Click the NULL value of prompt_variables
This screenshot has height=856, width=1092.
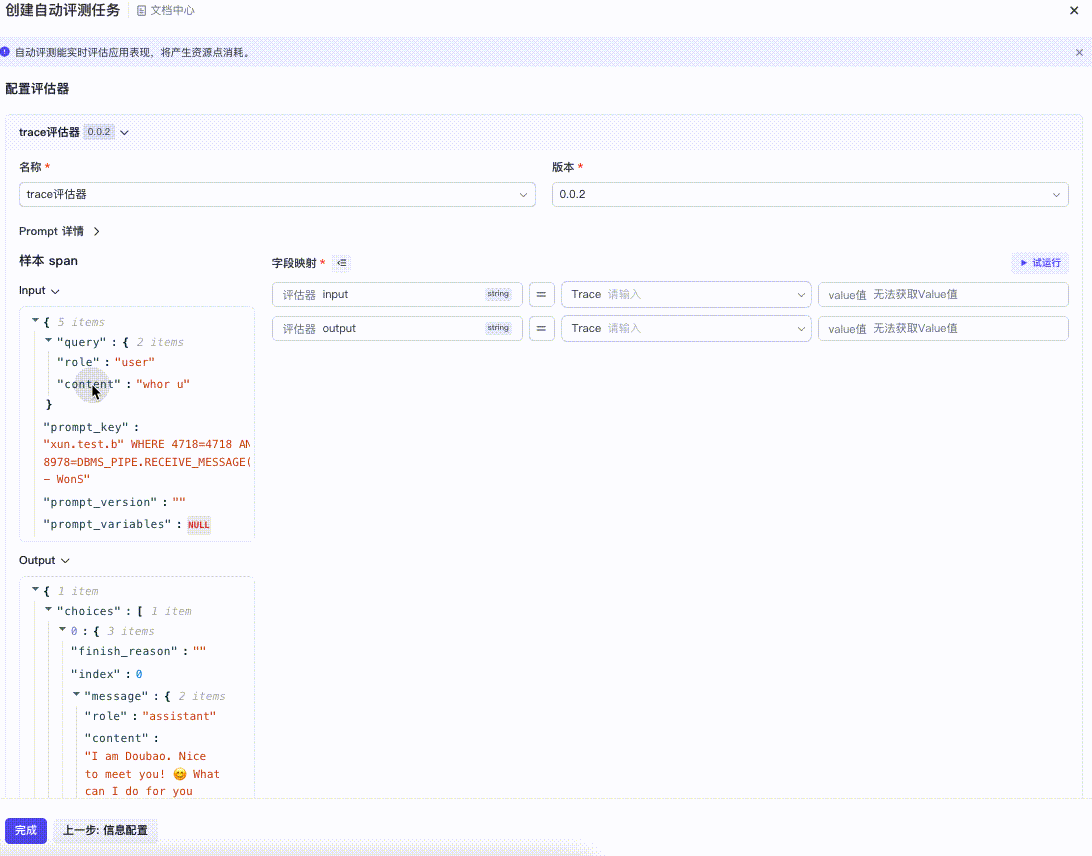198,525
